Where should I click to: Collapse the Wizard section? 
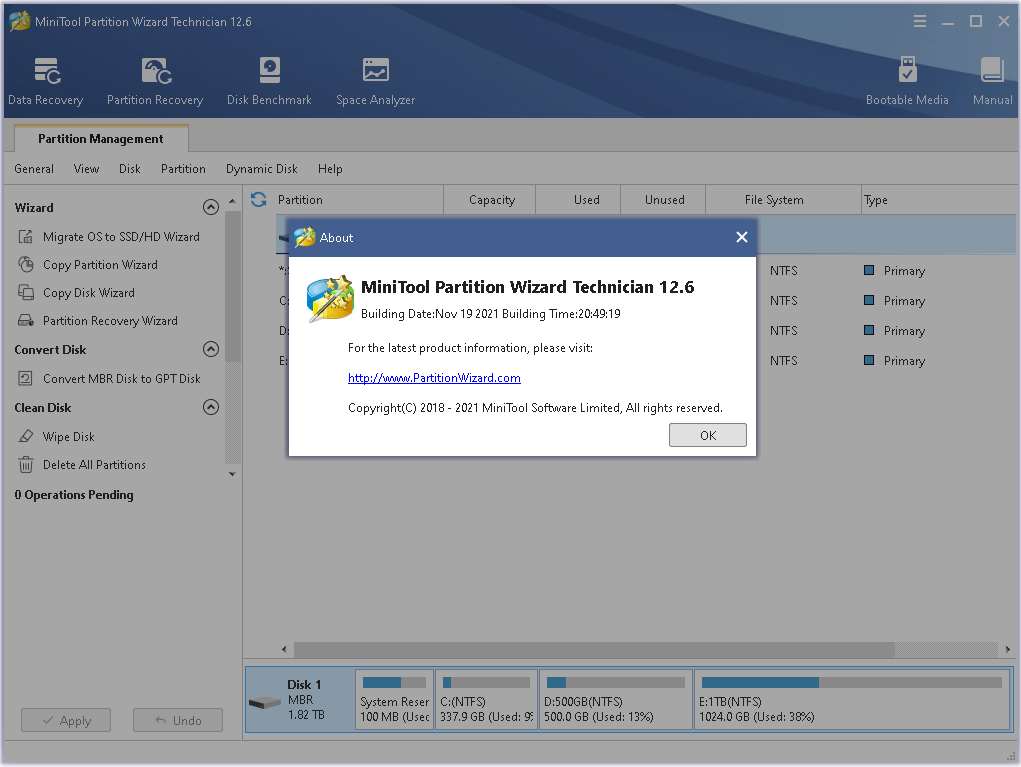[210, 208]
